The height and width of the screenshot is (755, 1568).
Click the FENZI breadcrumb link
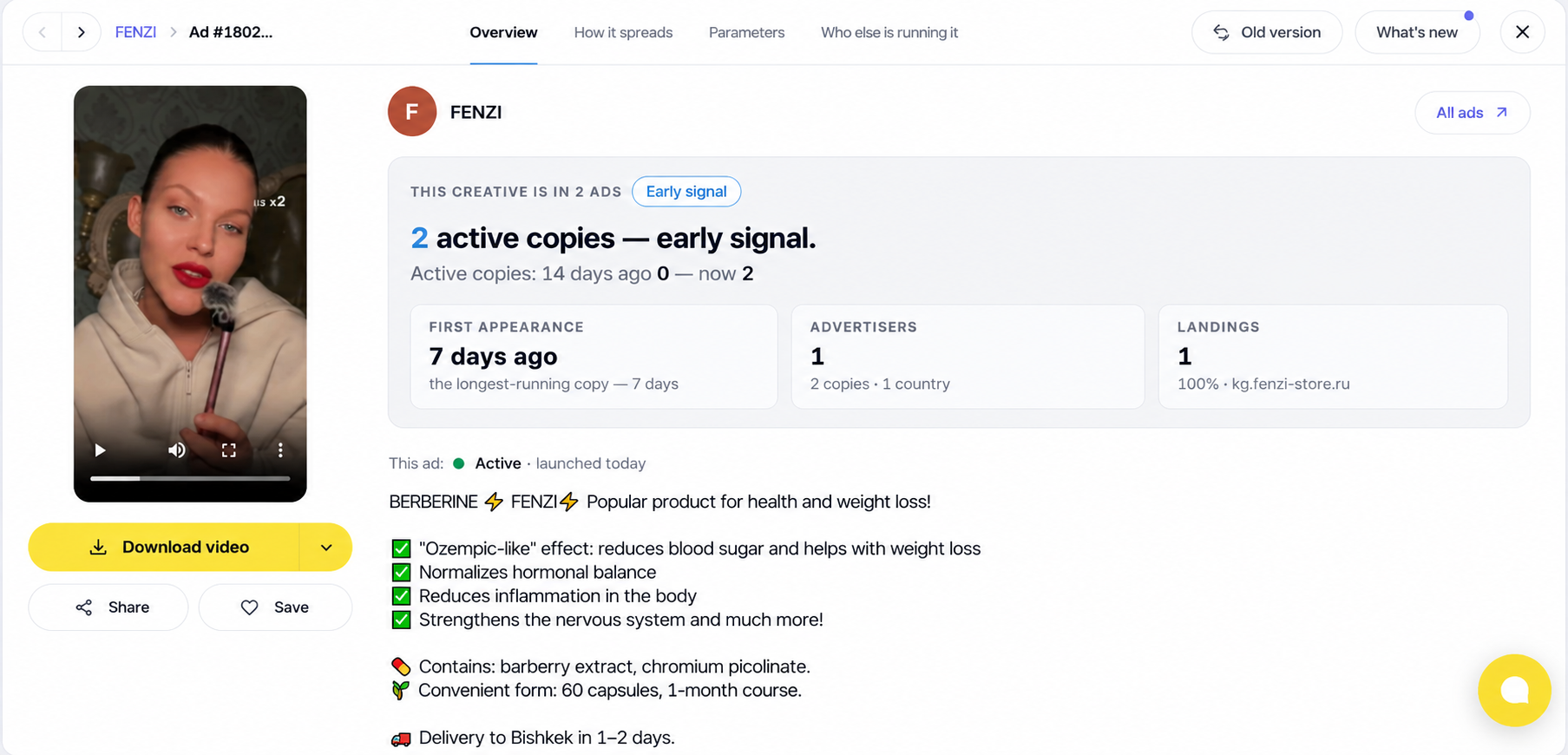pos(136,32)
